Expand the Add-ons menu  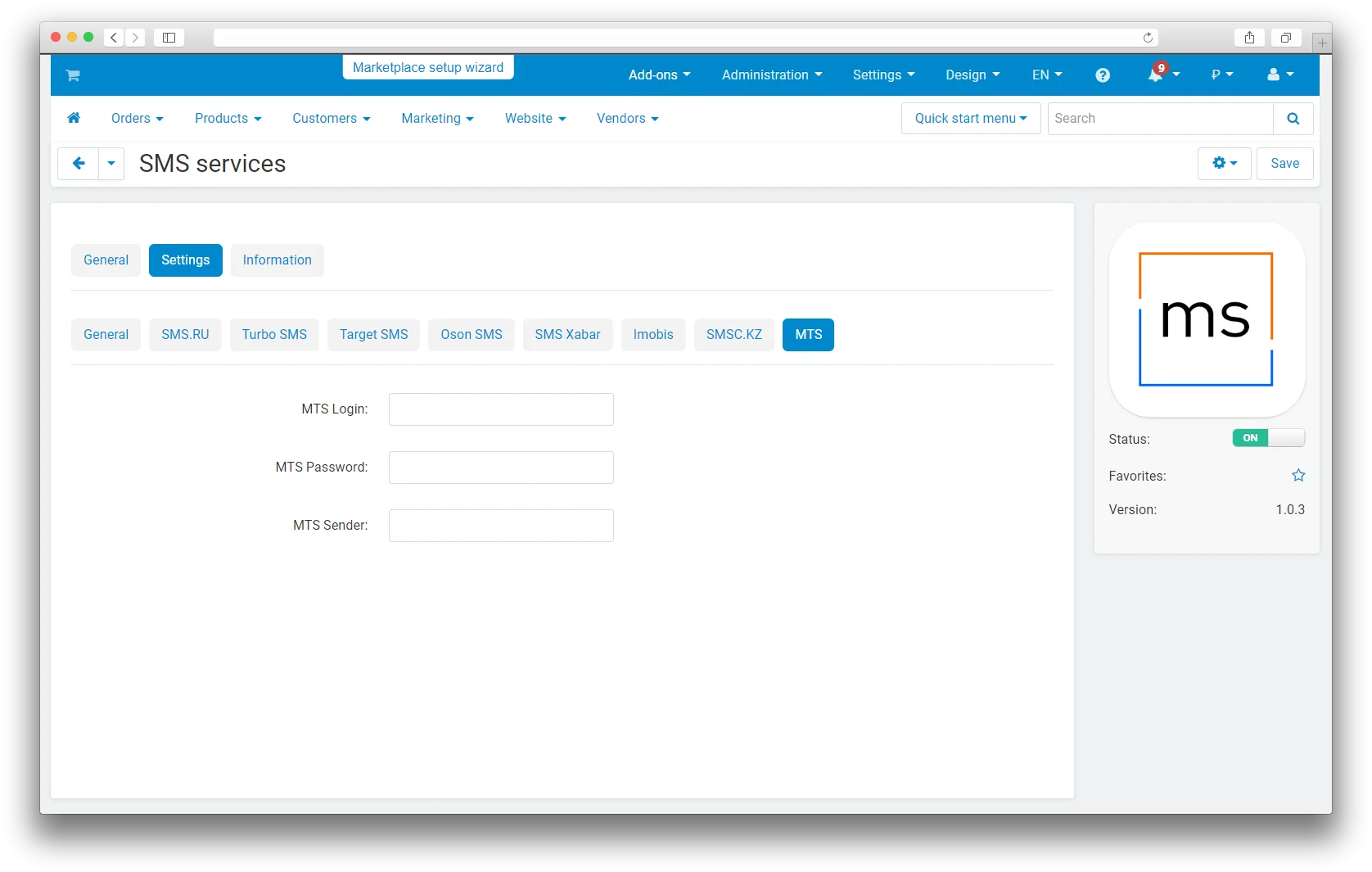coord(660,75)
